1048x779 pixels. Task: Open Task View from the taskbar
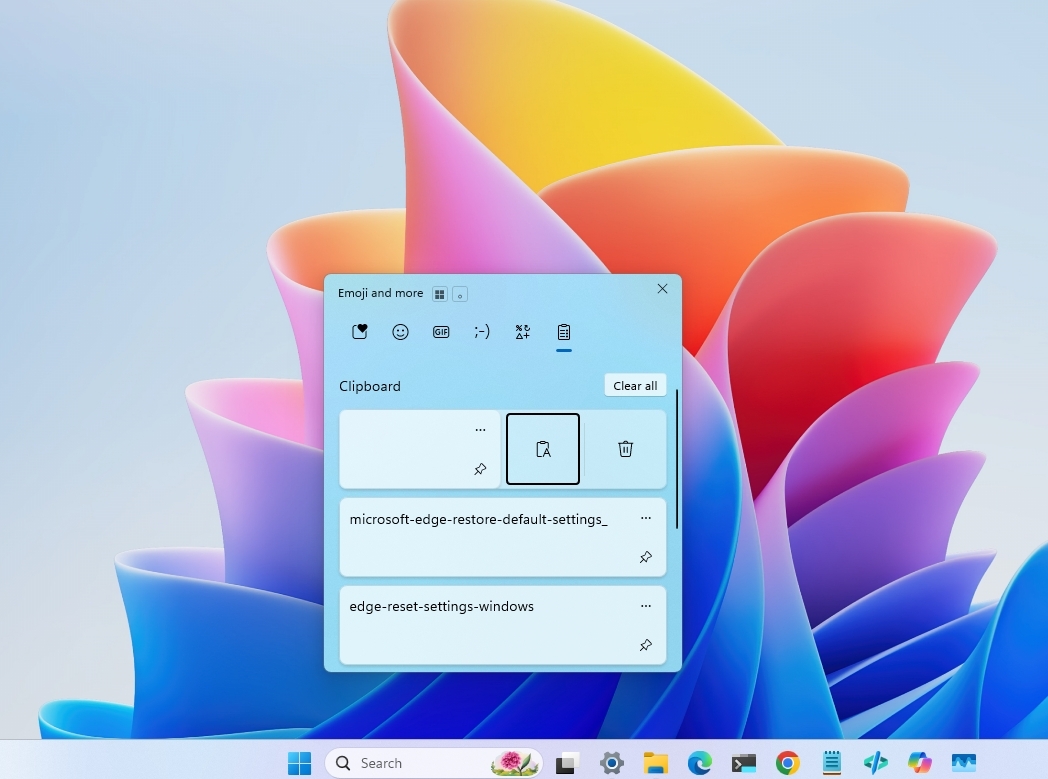click(567, 762)
